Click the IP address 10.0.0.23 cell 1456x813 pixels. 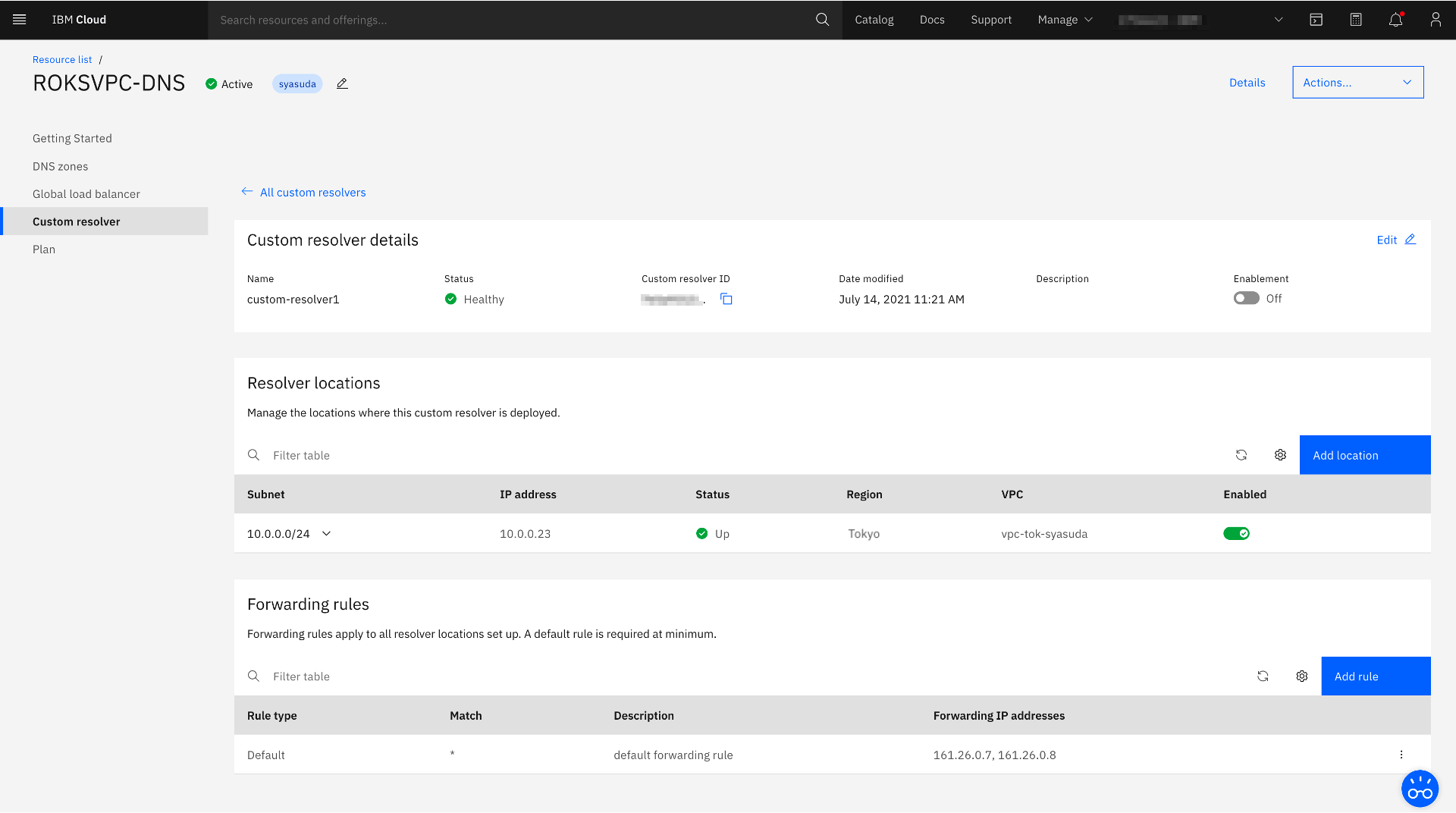[x=525, y=534]
